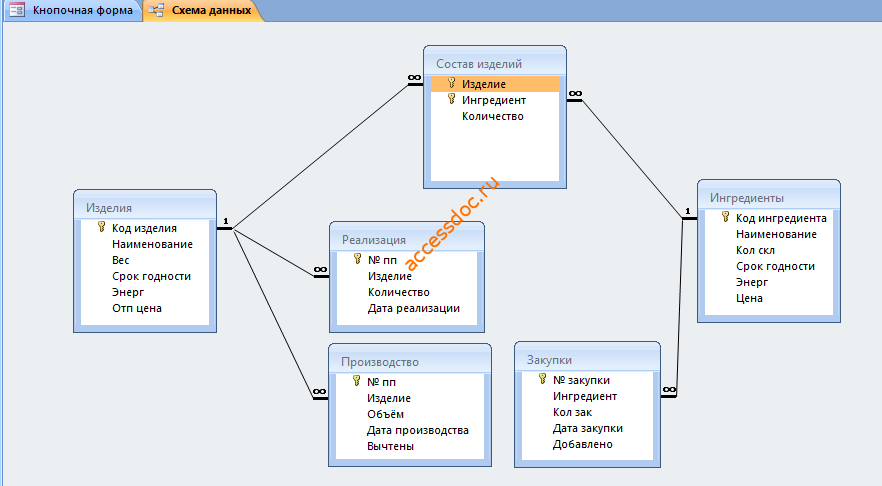Click key icon next to Ингредиент in Состав изделий
The height and width of the screenshot is (486, 882).
(x=451, y=99)
